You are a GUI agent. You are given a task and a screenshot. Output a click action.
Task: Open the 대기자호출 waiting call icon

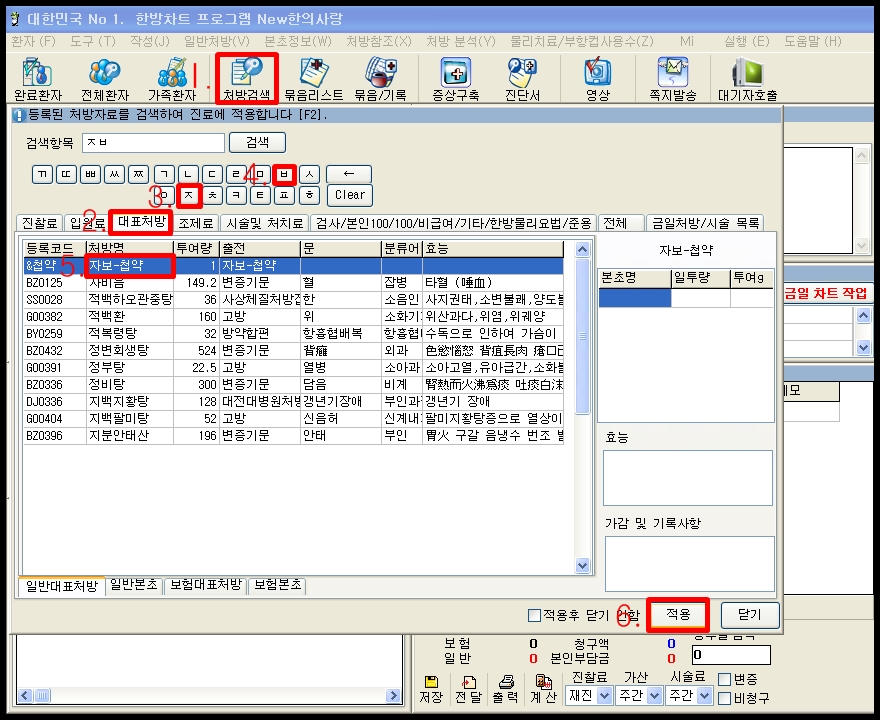pyautogui.click(x=748, y=78)
